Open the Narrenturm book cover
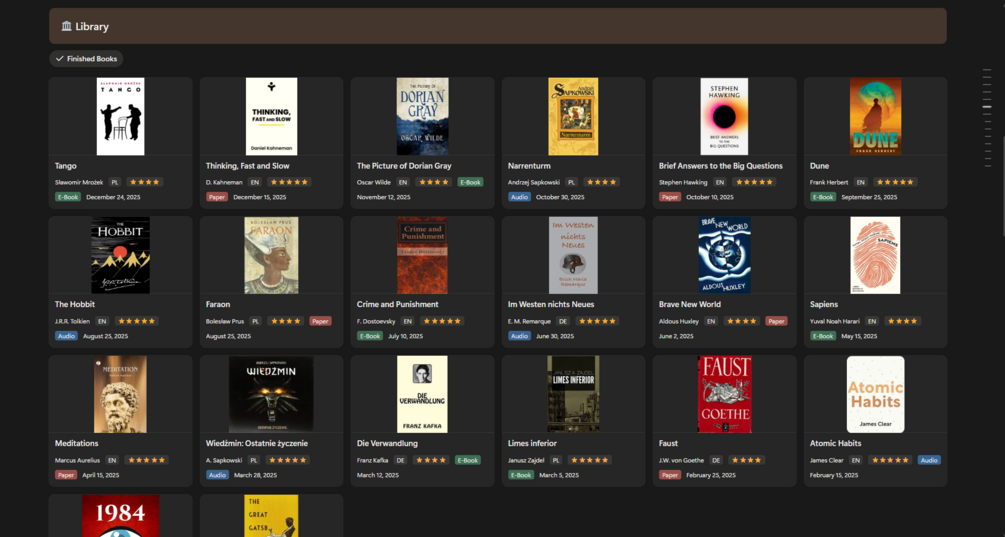The width and height of the screenshot is (1005, 537). 574,117
